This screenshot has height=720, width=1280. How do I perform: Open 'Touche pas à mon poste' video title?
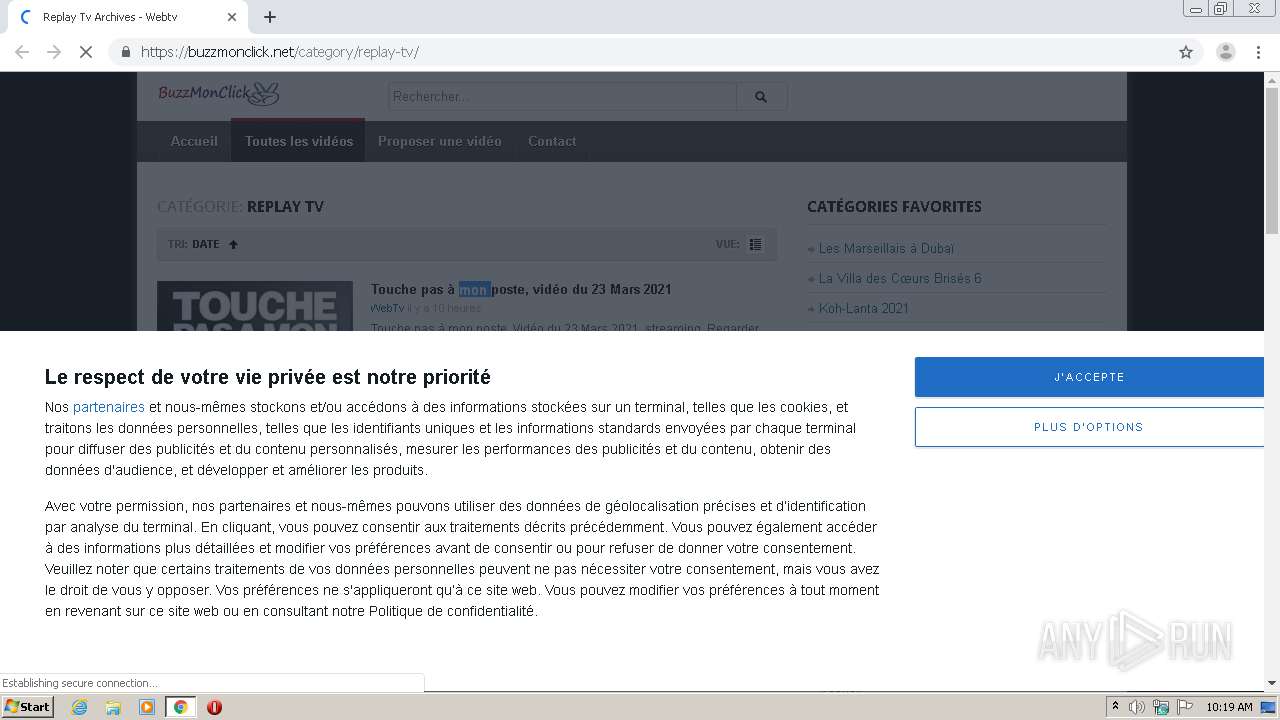pyautogui.click(x=521, y=289)
